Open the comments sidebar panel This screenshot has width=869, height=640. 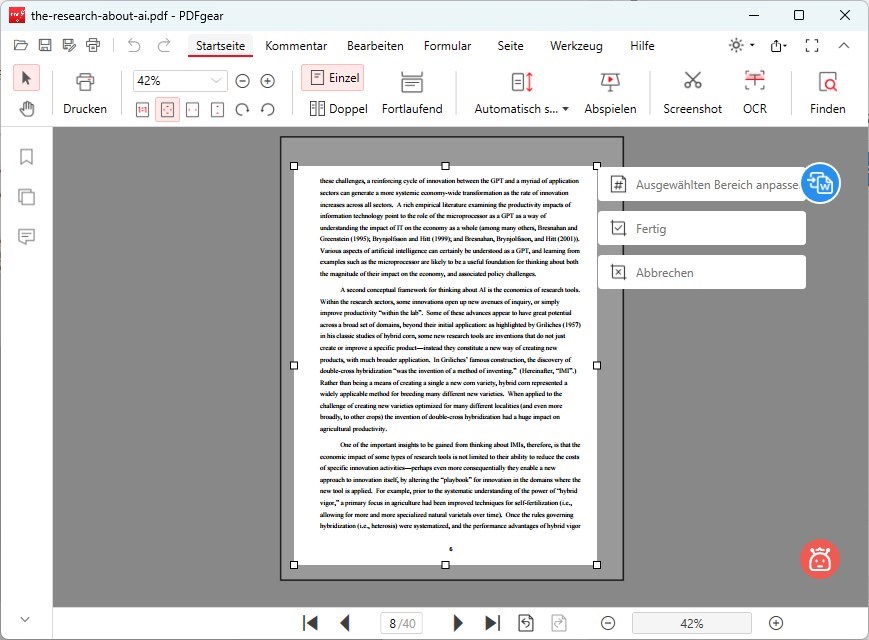pos(27,237)
